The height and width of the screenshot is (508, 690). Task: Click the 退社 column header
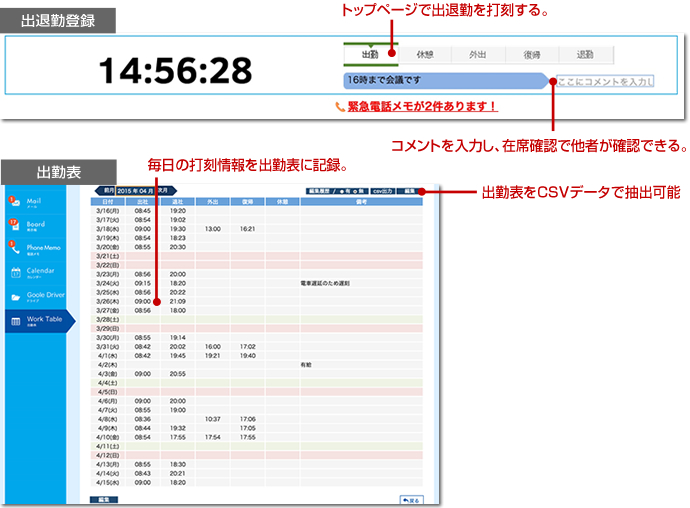point(178,202)
